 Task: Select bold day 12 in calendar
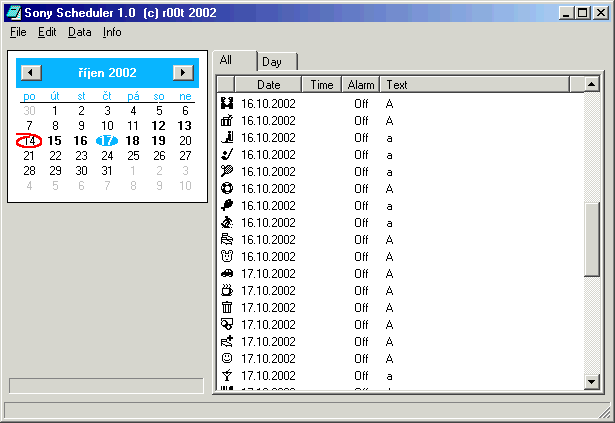[158, 126]
